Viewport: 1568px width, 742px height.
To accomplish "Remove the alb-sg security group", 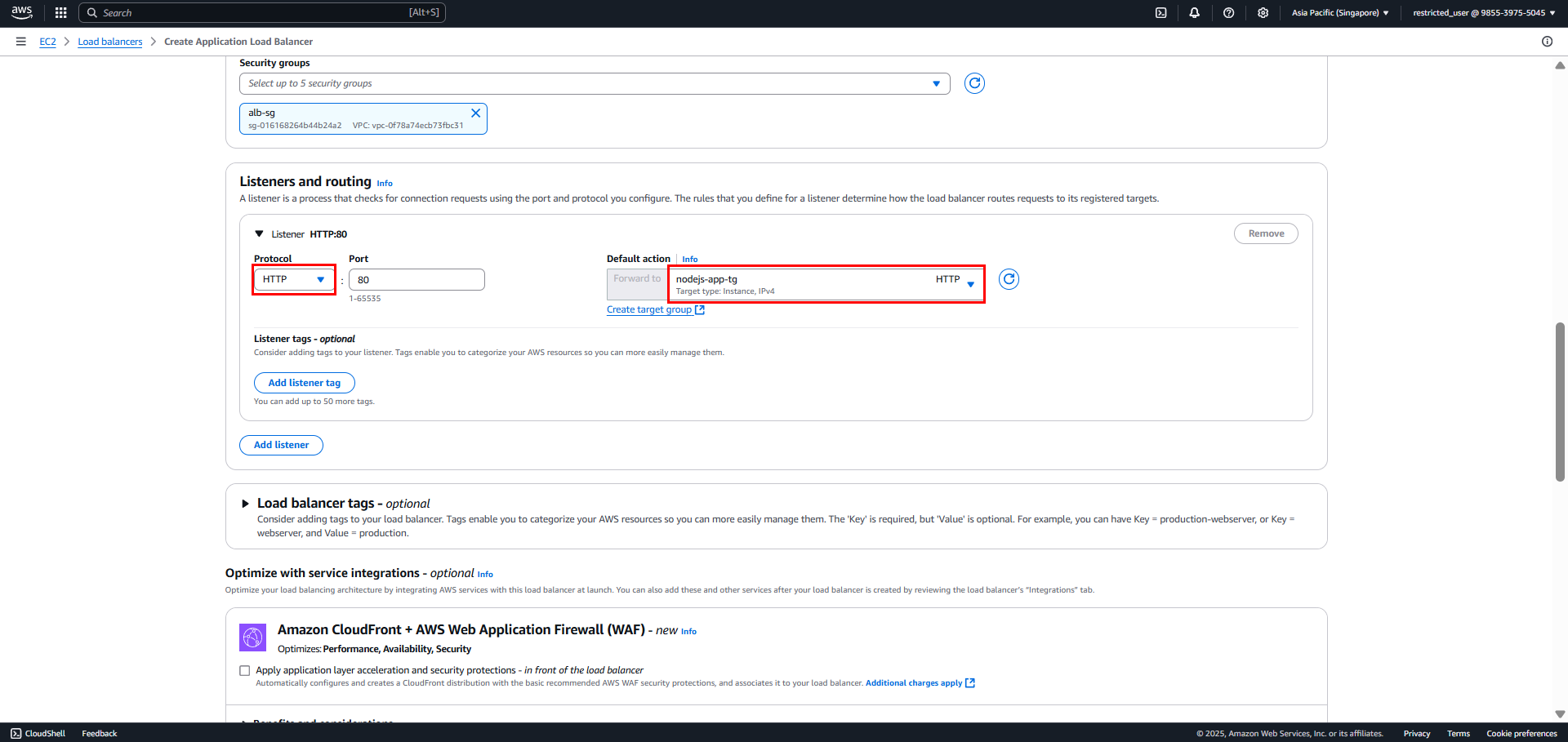I will tap(475, 113).
